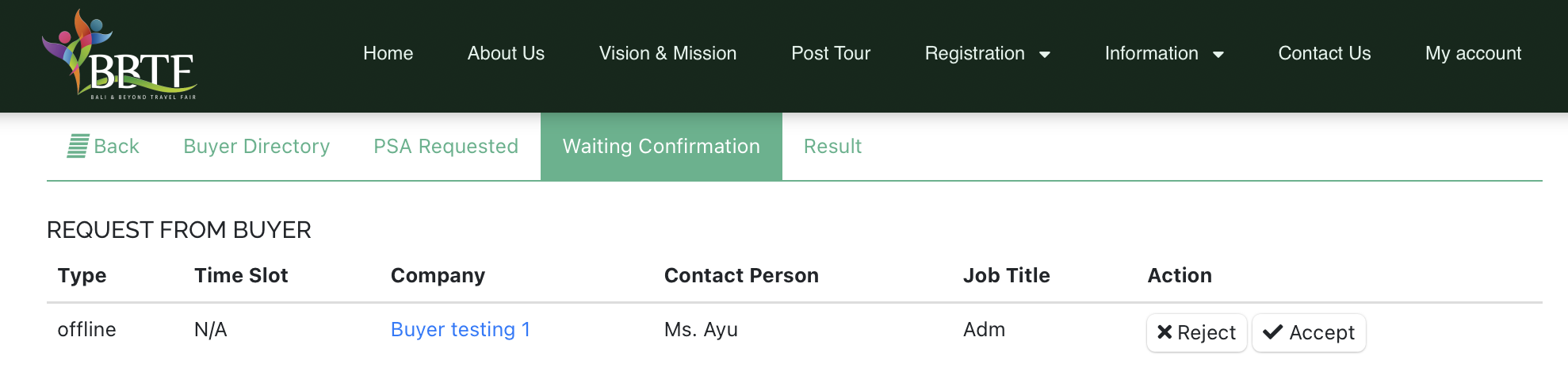Expand the Information dropdown arrow
This screenshot has width=1568, height=387.
(x=1218, y=55)
